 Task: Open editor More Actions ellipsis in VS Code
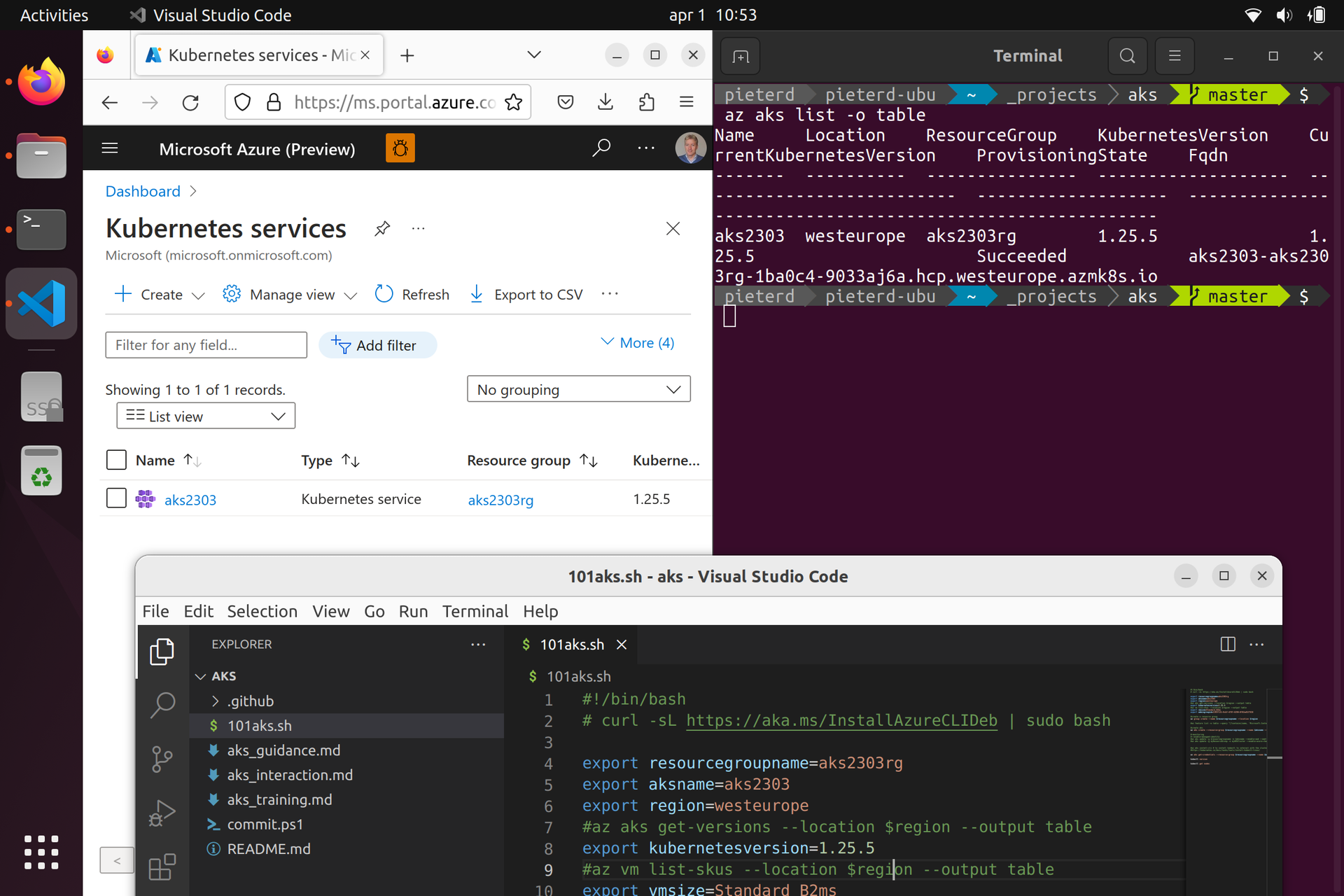coord(1256,644)
